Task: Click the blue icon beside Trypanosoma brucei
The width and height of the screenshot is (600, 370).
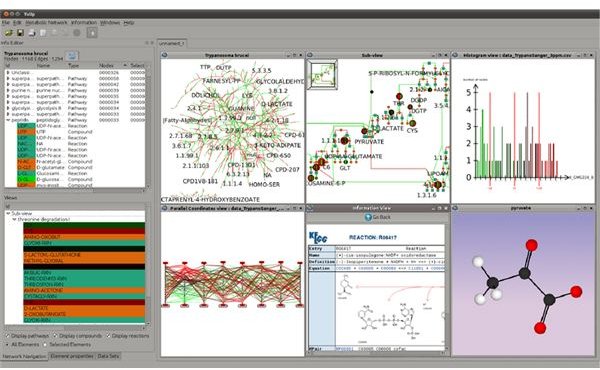Action: pos(72,56)
